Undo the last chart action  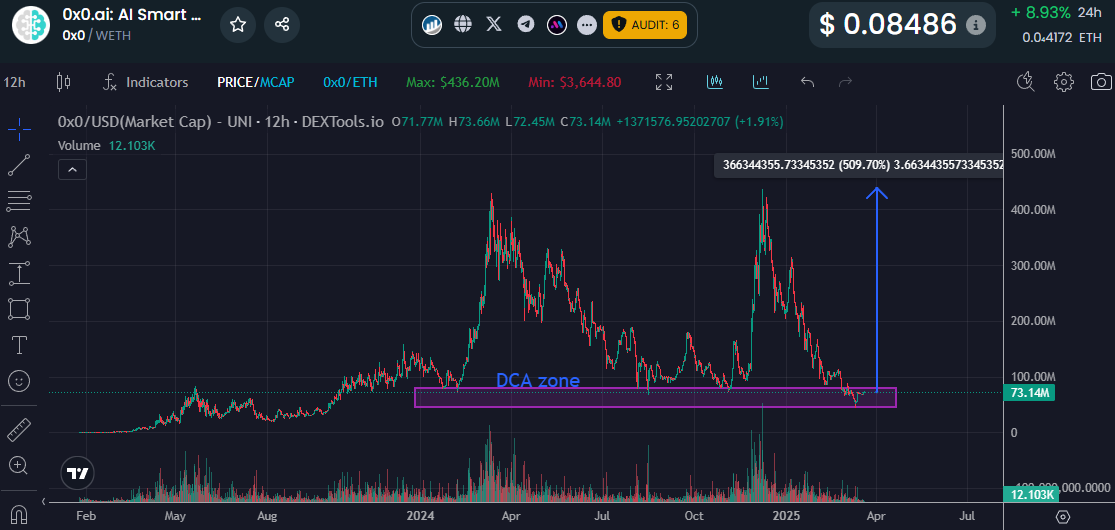click(x=807, y=83)
